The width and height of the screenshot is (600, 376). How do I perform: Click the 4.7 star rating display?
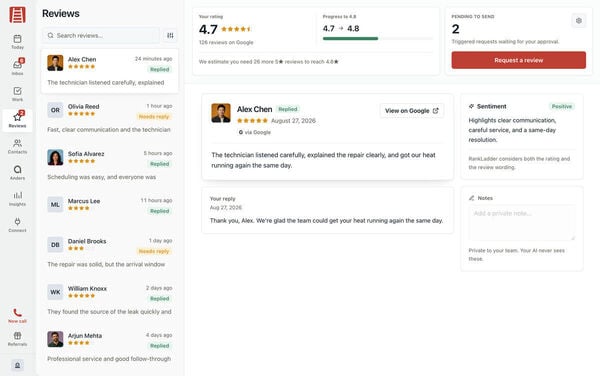tap(225, 29)
